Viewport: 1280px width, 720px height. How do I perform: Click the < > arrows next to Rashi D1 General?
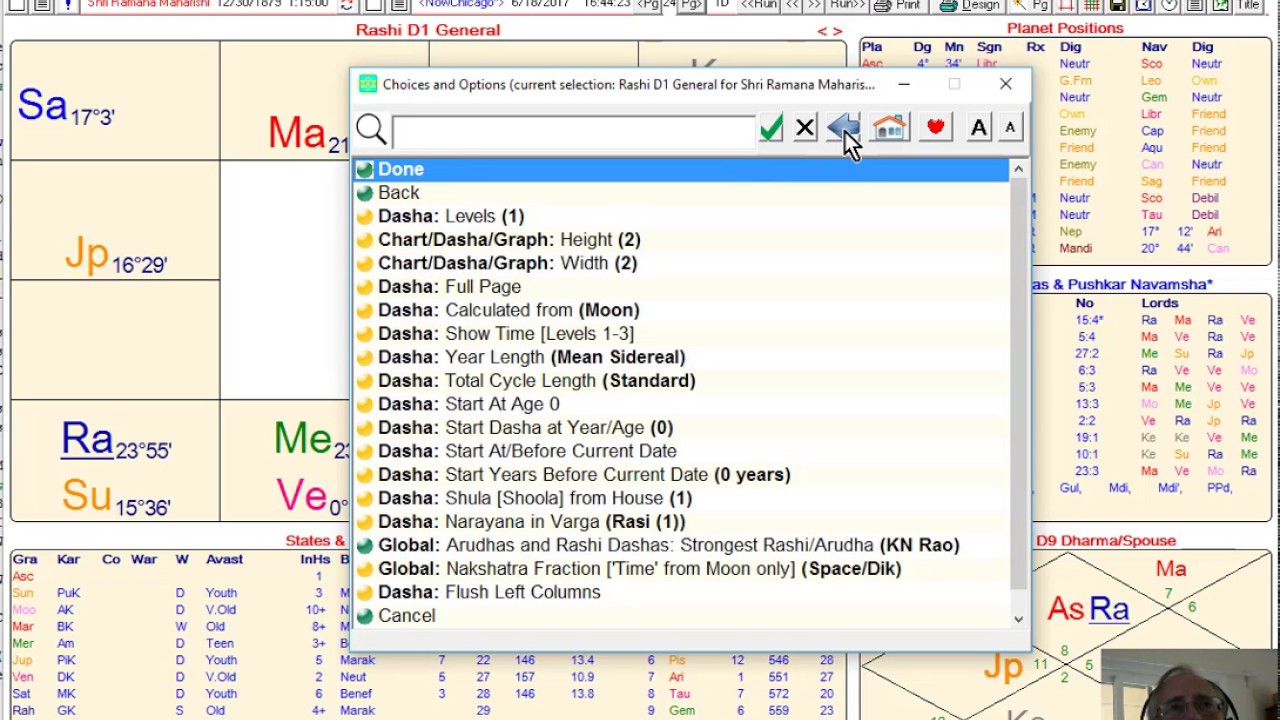pos(830,31)
